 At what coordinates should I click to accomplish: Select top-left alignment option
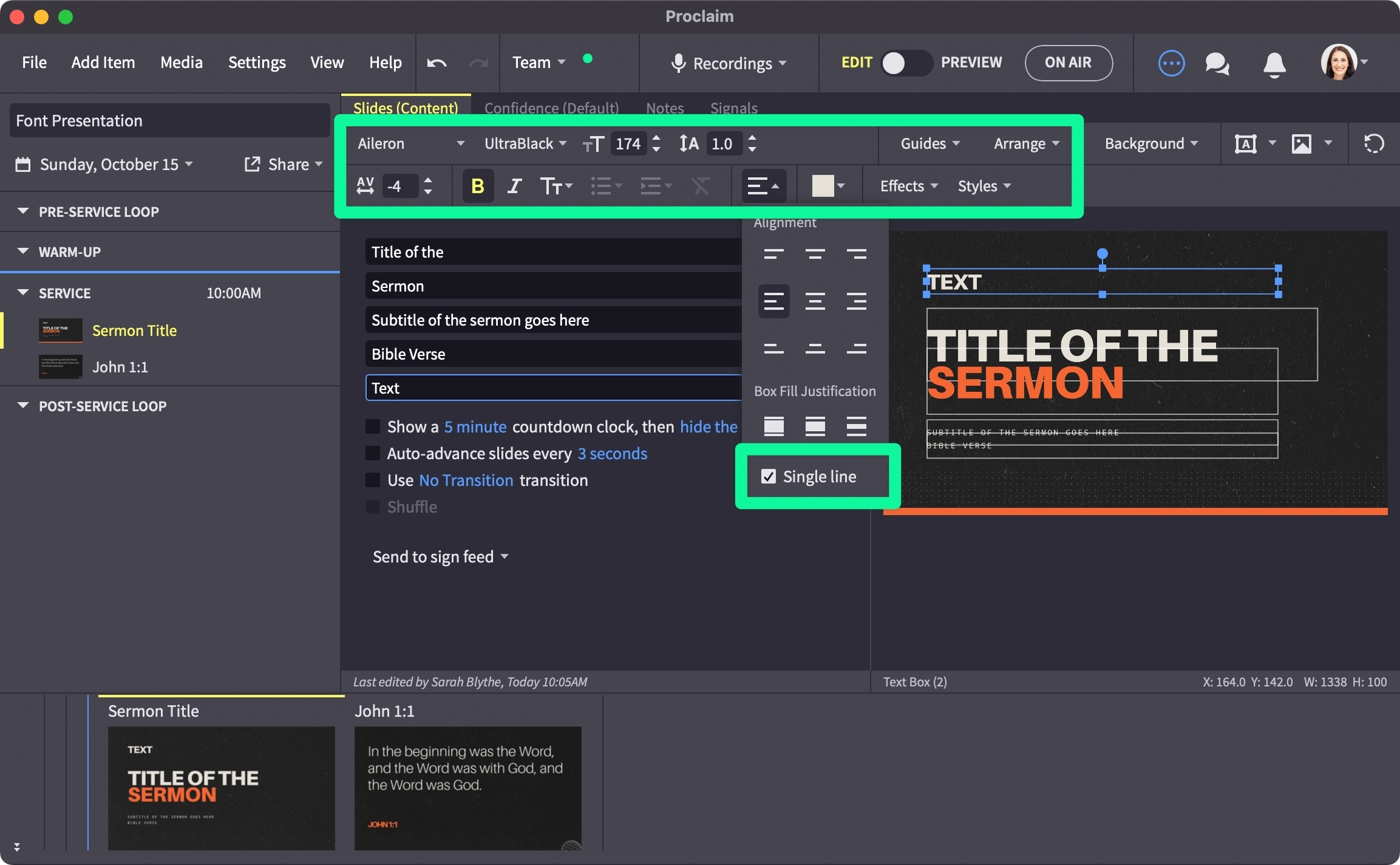click(x=773, y=254)
